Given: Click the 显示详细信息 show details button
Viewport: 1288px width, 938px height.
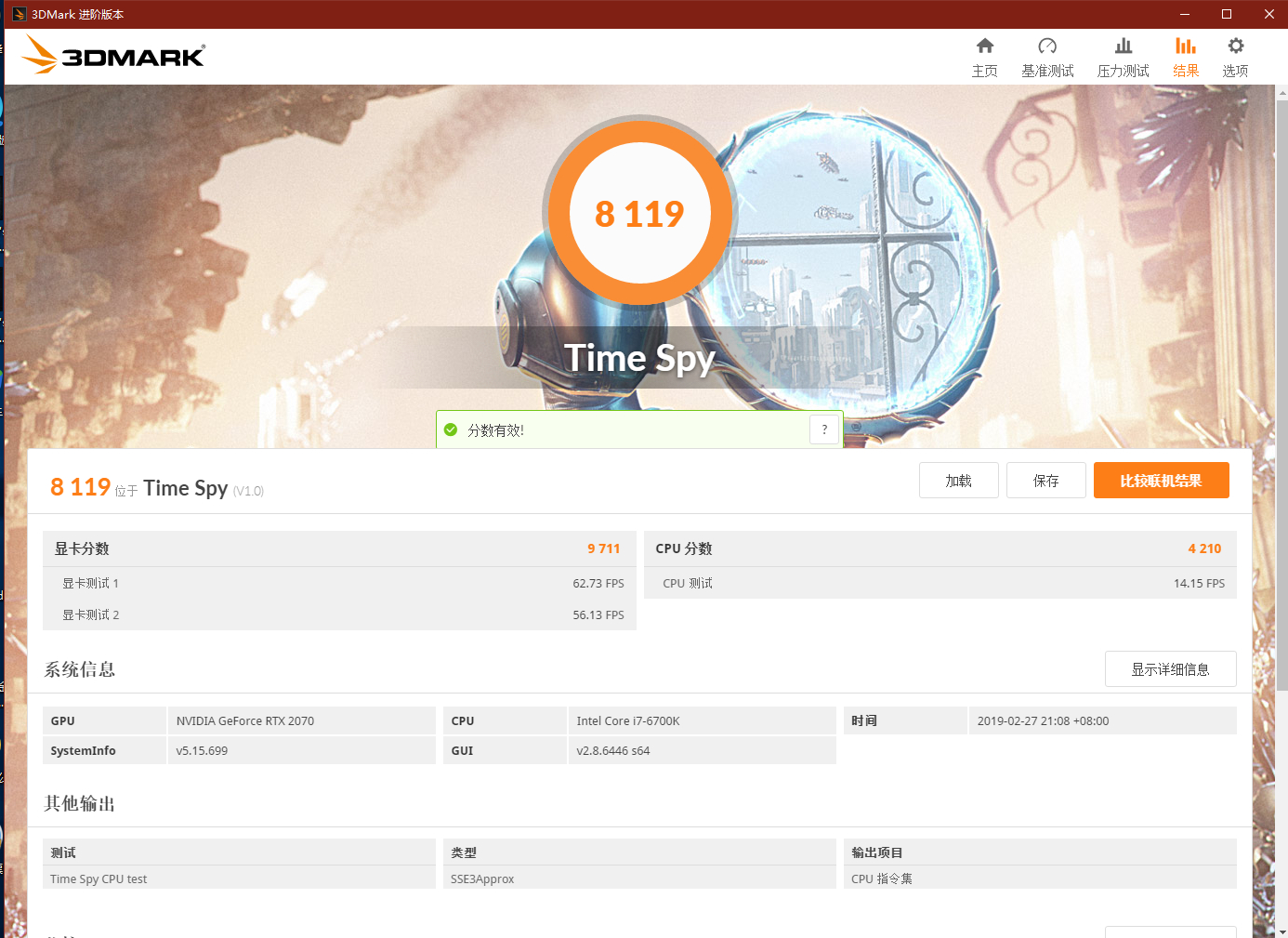Looking at the screenshot, I should 1171,669.
